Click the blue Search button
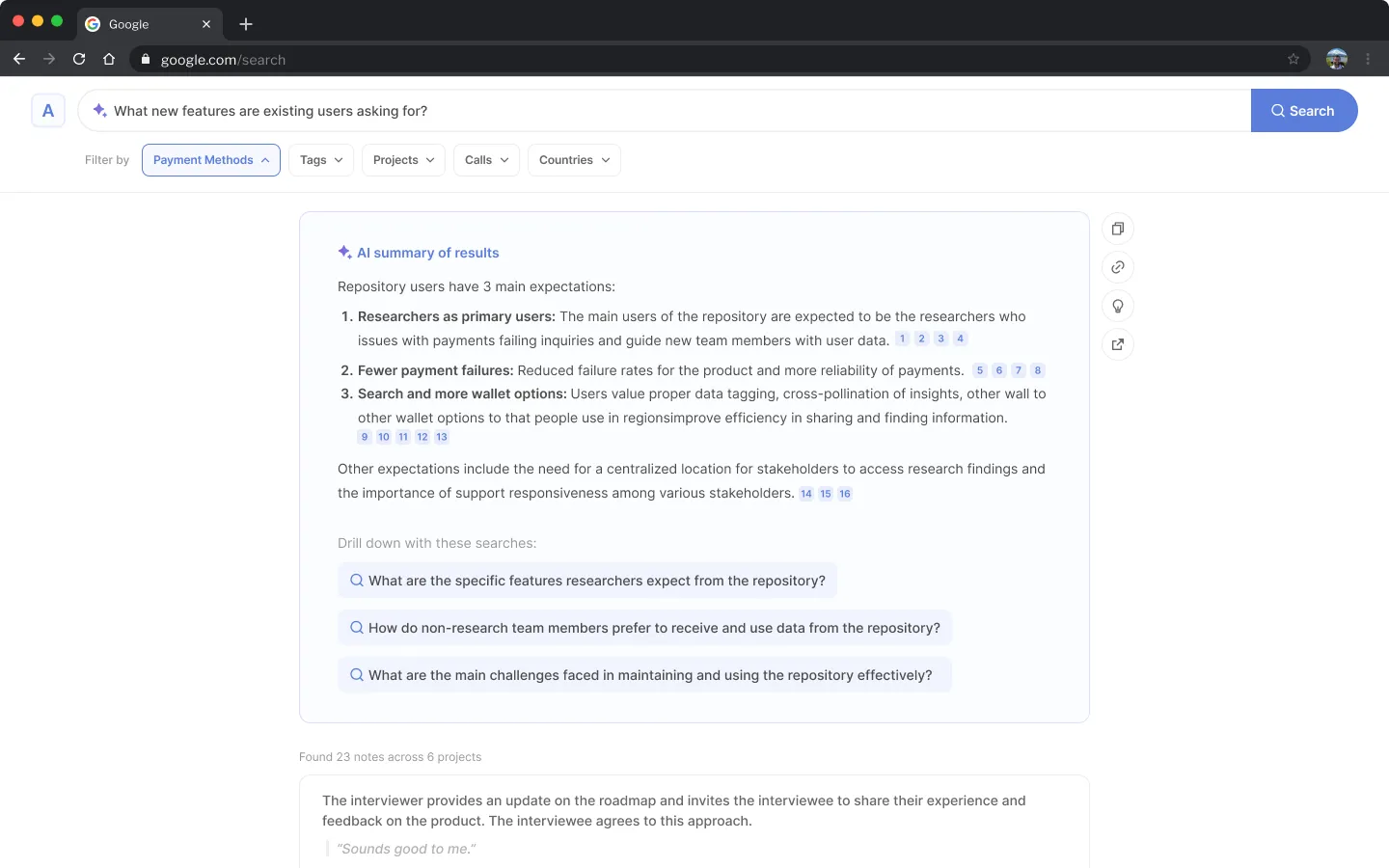The width and height of the screenshot is (1389, 868). tap(1304, 111)
